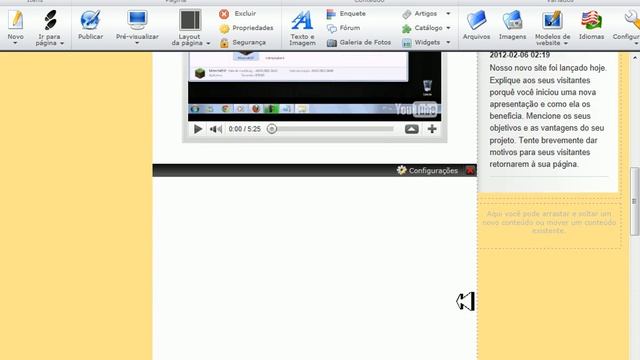
Task: Click the Novo page icon
Action: point(16,20)
